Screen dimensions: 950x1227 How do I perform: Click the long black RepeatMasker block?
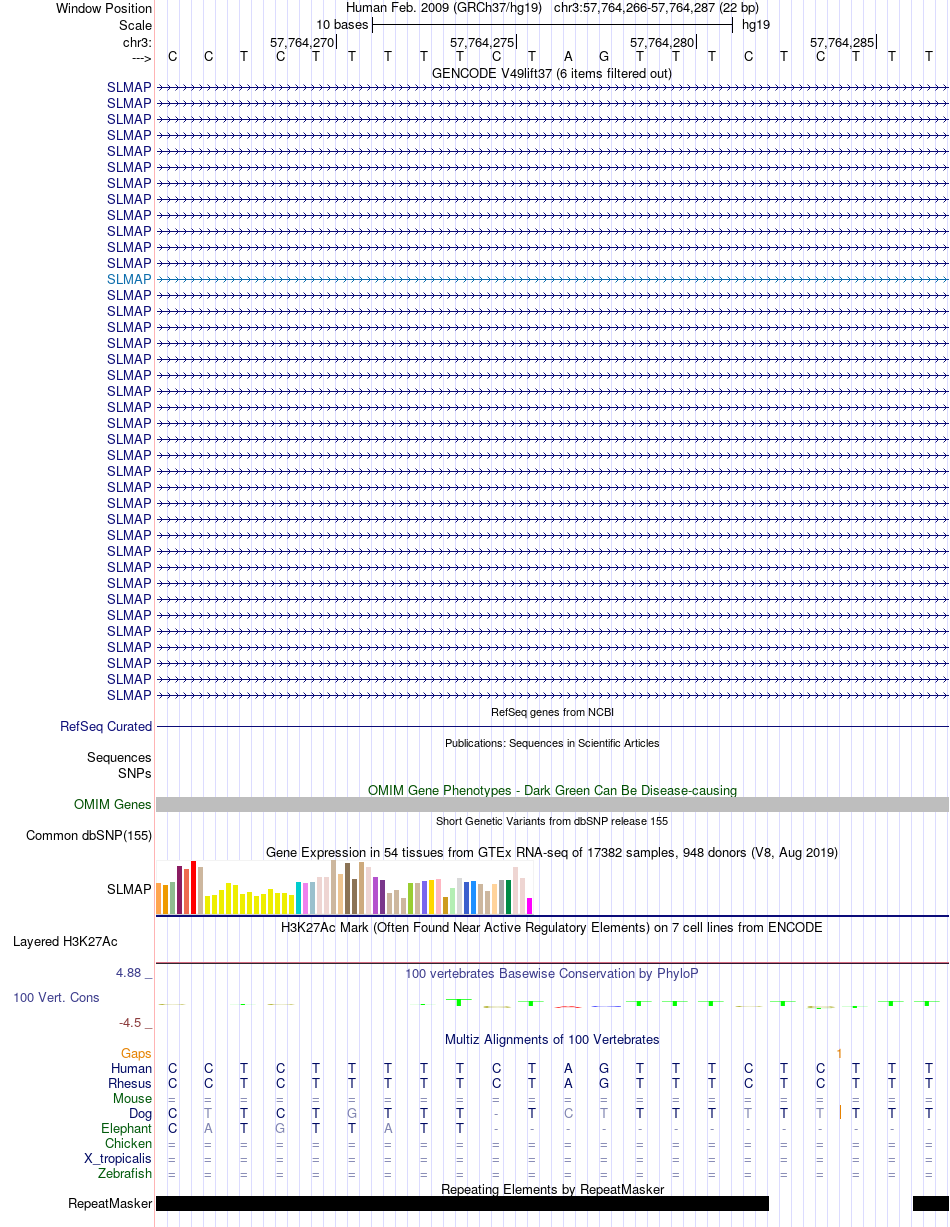(x=462, y=1204)
